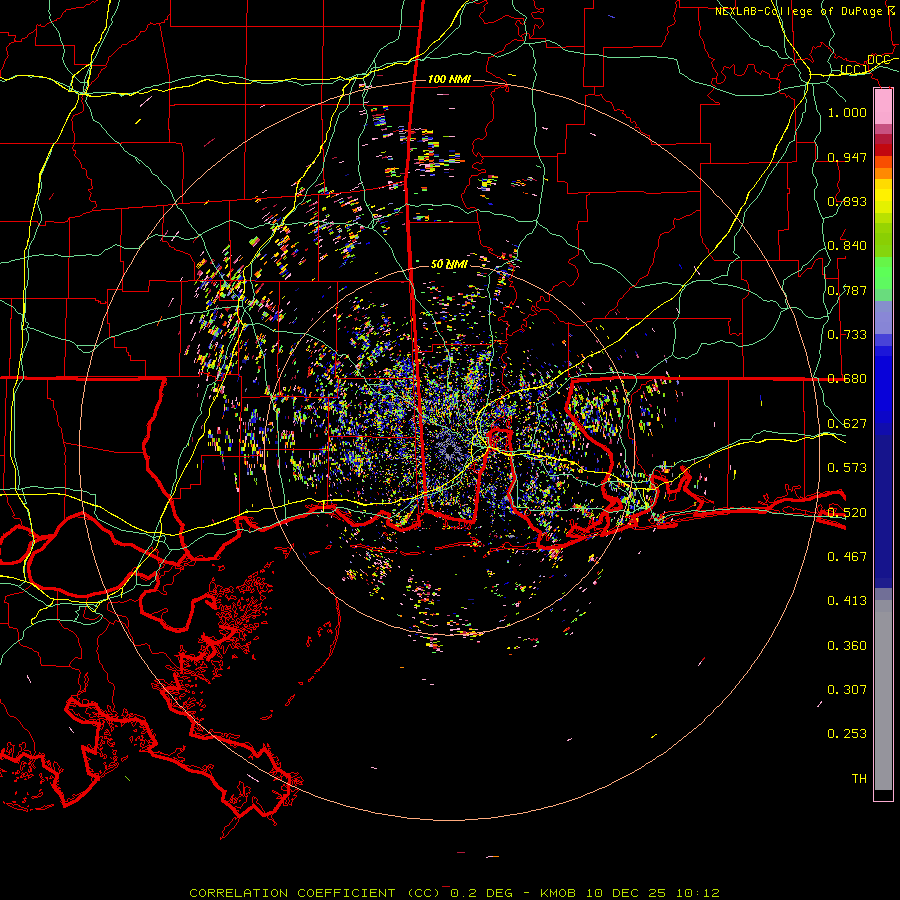This screenshot has height=900, width=900.
Task: Click the TH threshold label on the scale
Action: pyautogui.click(x=859, y=779)
